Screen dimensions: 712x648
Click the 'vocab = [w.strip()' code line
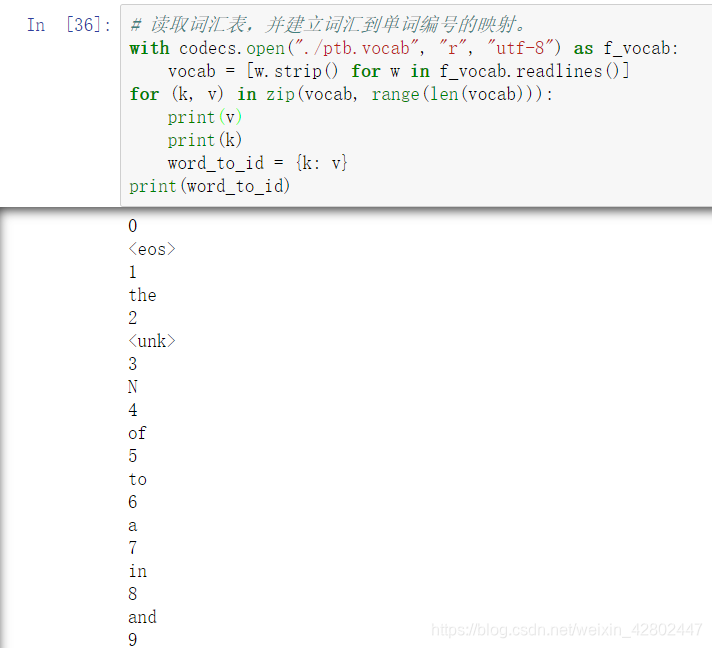pyautogui.click(x=399, y=71)
